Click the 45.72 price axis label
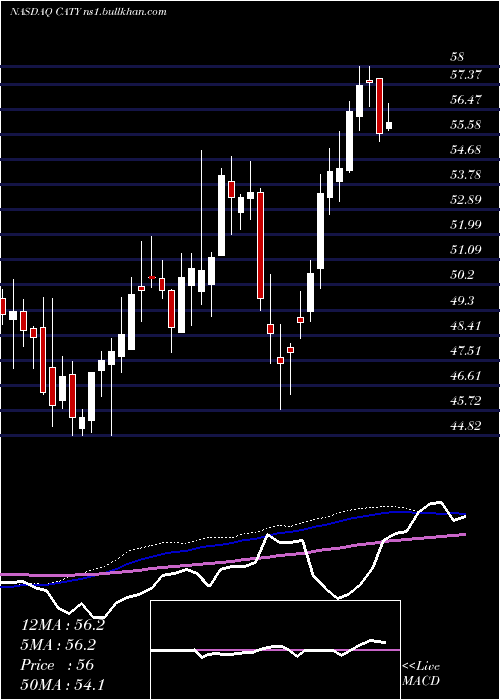 466,401
